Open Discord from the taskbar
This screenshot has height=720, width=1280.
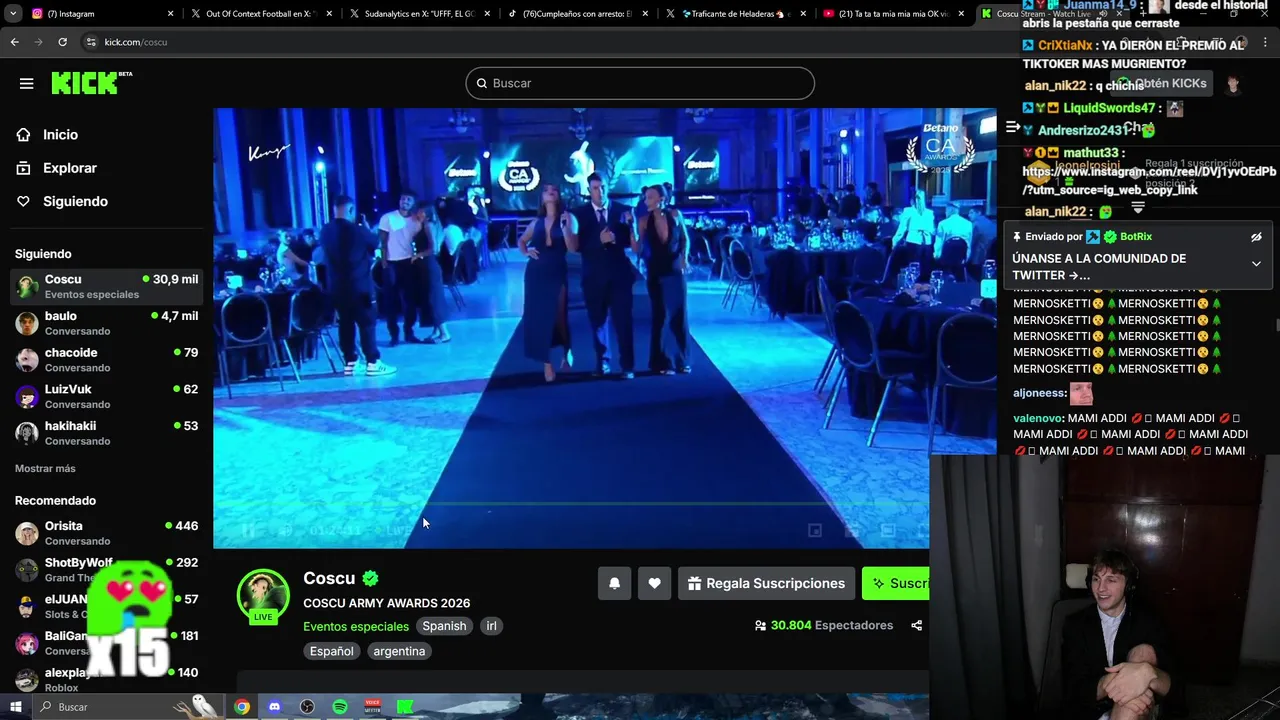click(x=274, y=707)
